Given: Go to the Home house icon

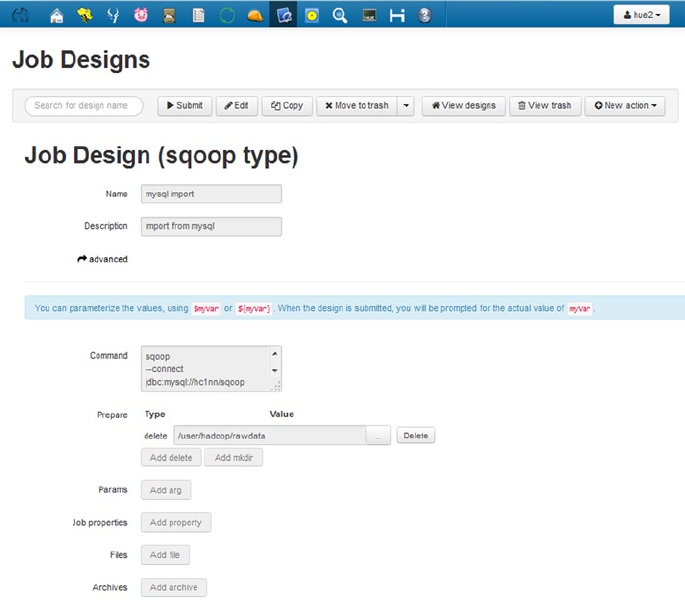Looking at the screenshot, I should coord(56,16).
